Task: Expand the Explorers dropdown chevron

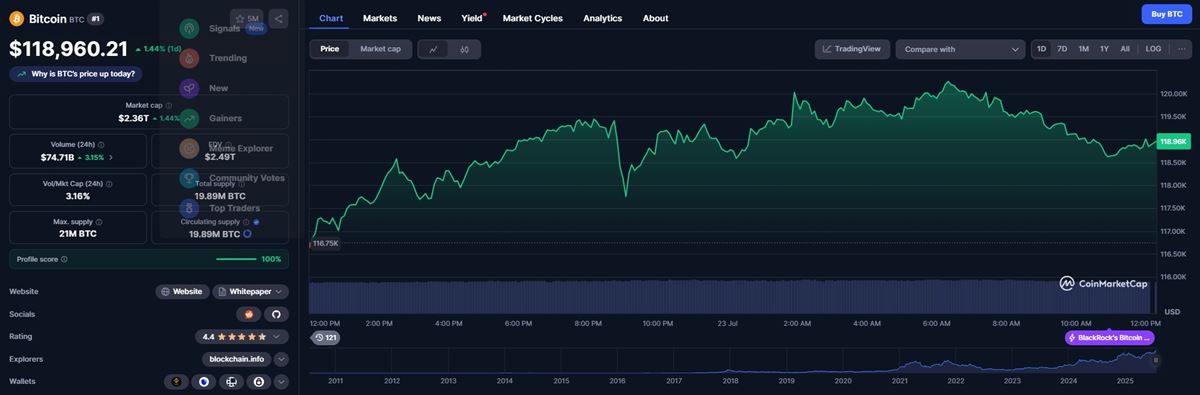Action: [281, 359]
